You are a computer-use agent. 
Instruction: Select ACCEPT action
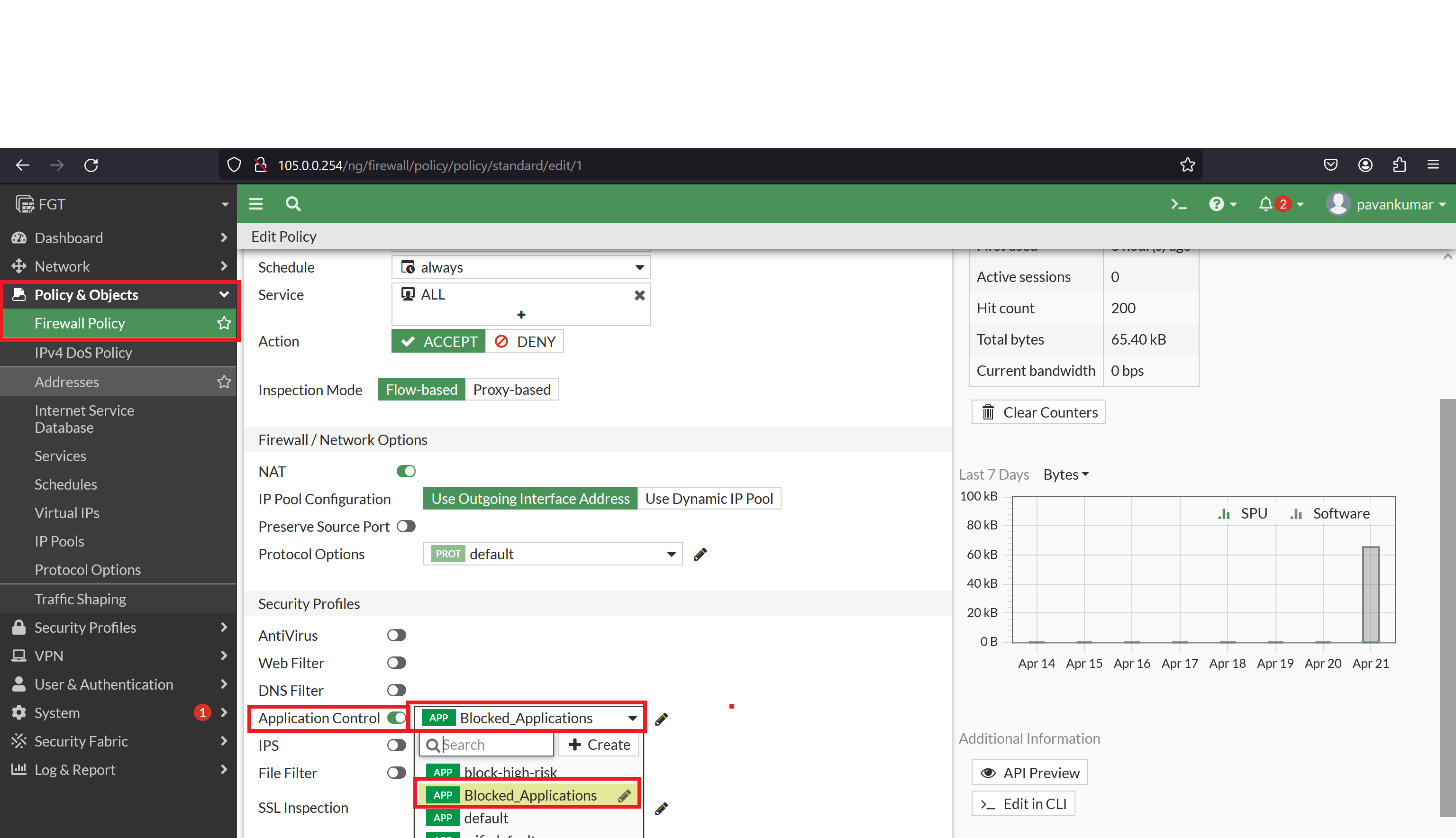[x=438, y=341]
